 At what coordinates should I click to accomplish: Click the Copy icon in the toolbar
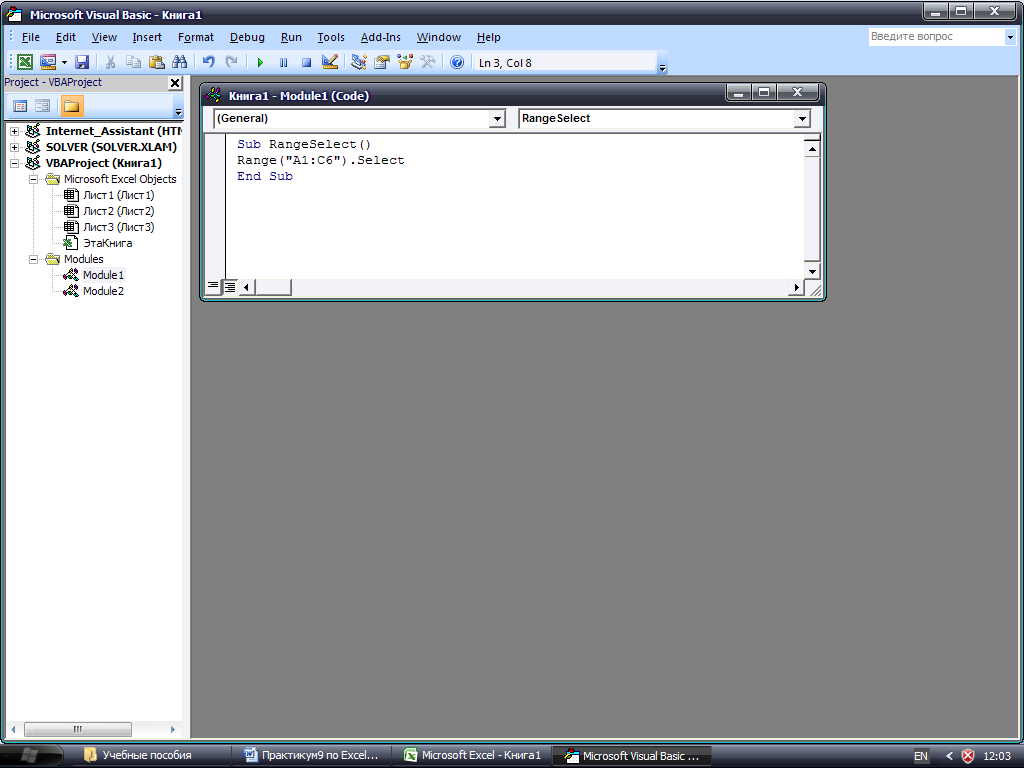click(x=133, y=62)
